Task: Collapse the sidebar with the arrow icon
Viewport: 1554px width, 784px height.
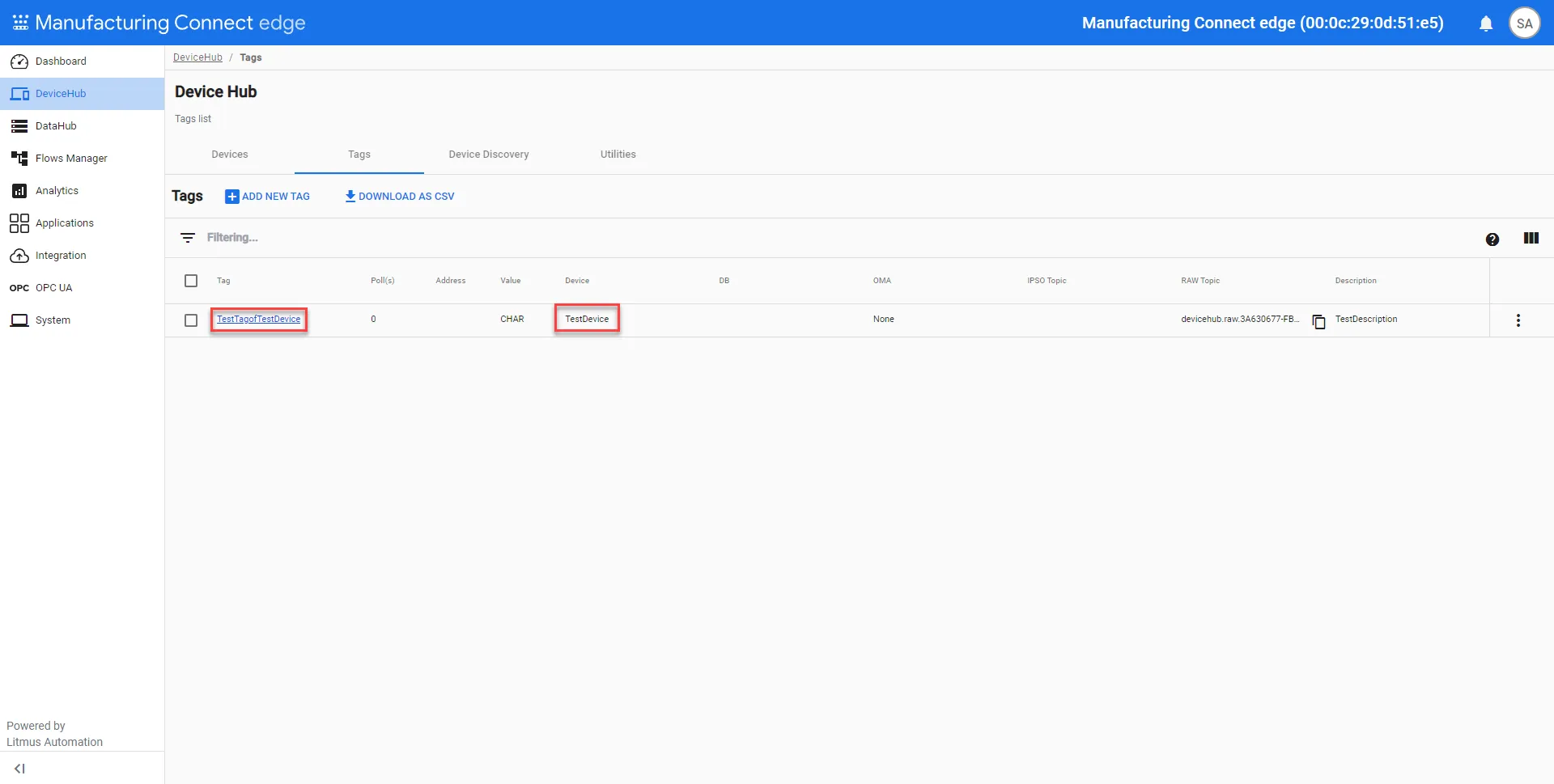Action: pos(20,769)
